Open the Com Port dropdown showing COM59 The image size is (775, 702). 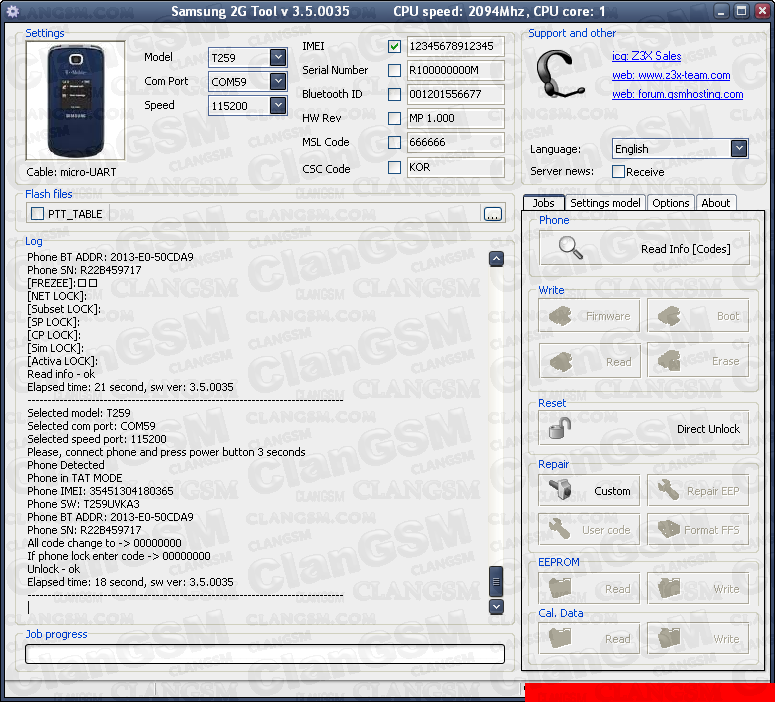278,81
